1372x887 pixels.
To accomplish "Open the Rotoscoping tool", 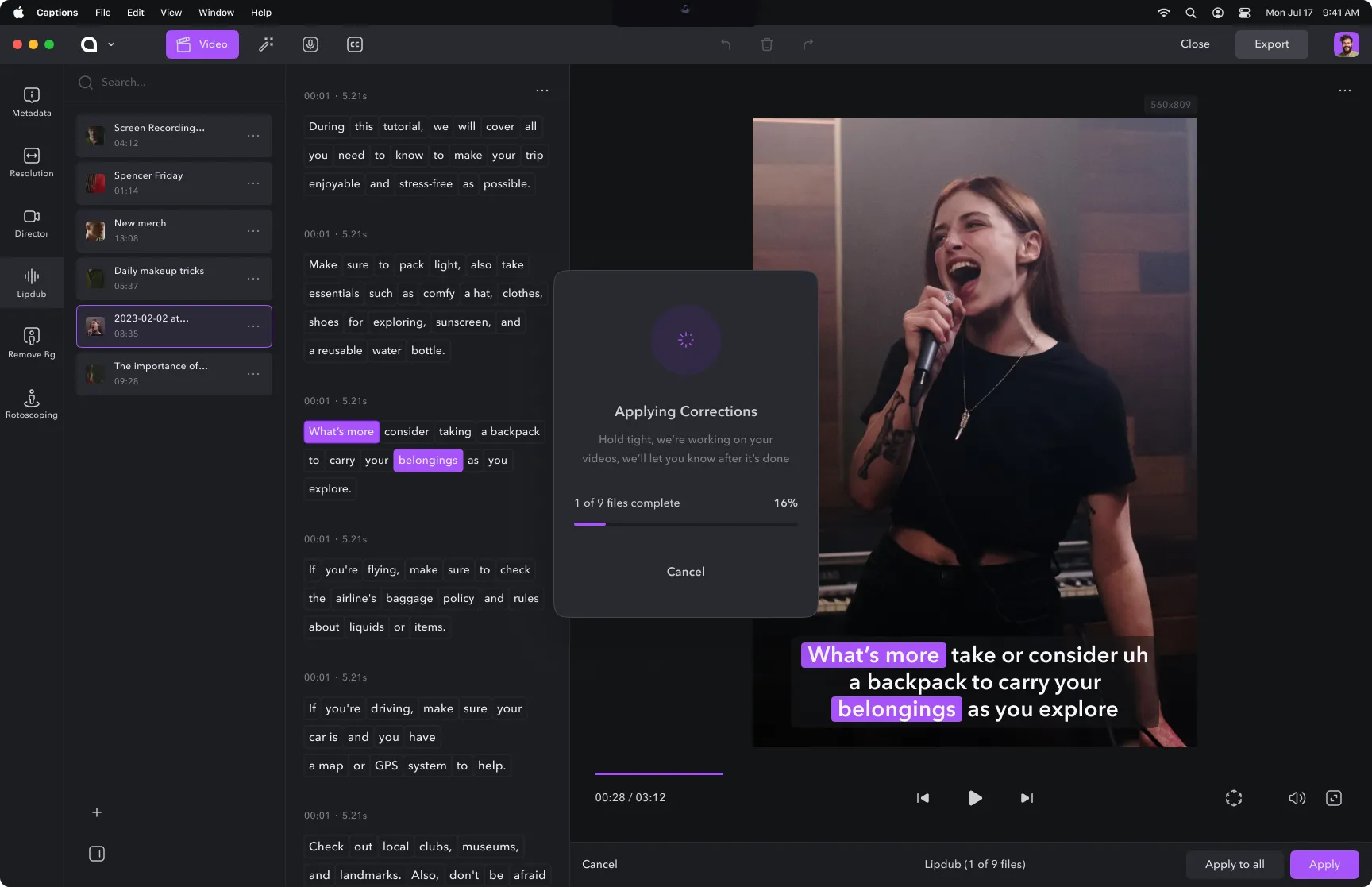I will (x=31, y=403).
